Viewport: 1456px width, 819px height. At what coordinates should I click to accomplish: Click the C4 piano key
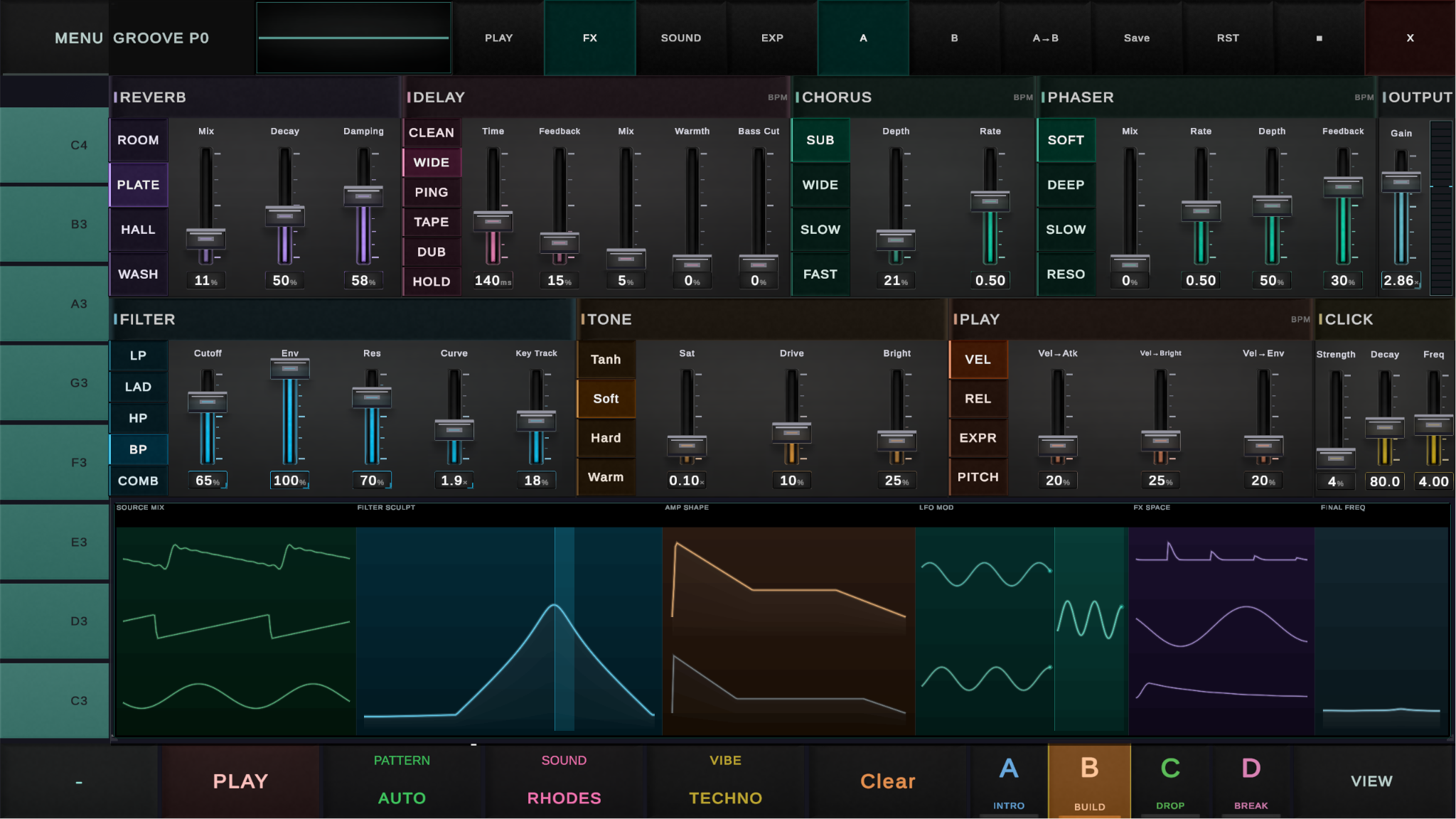coord(55,145)
